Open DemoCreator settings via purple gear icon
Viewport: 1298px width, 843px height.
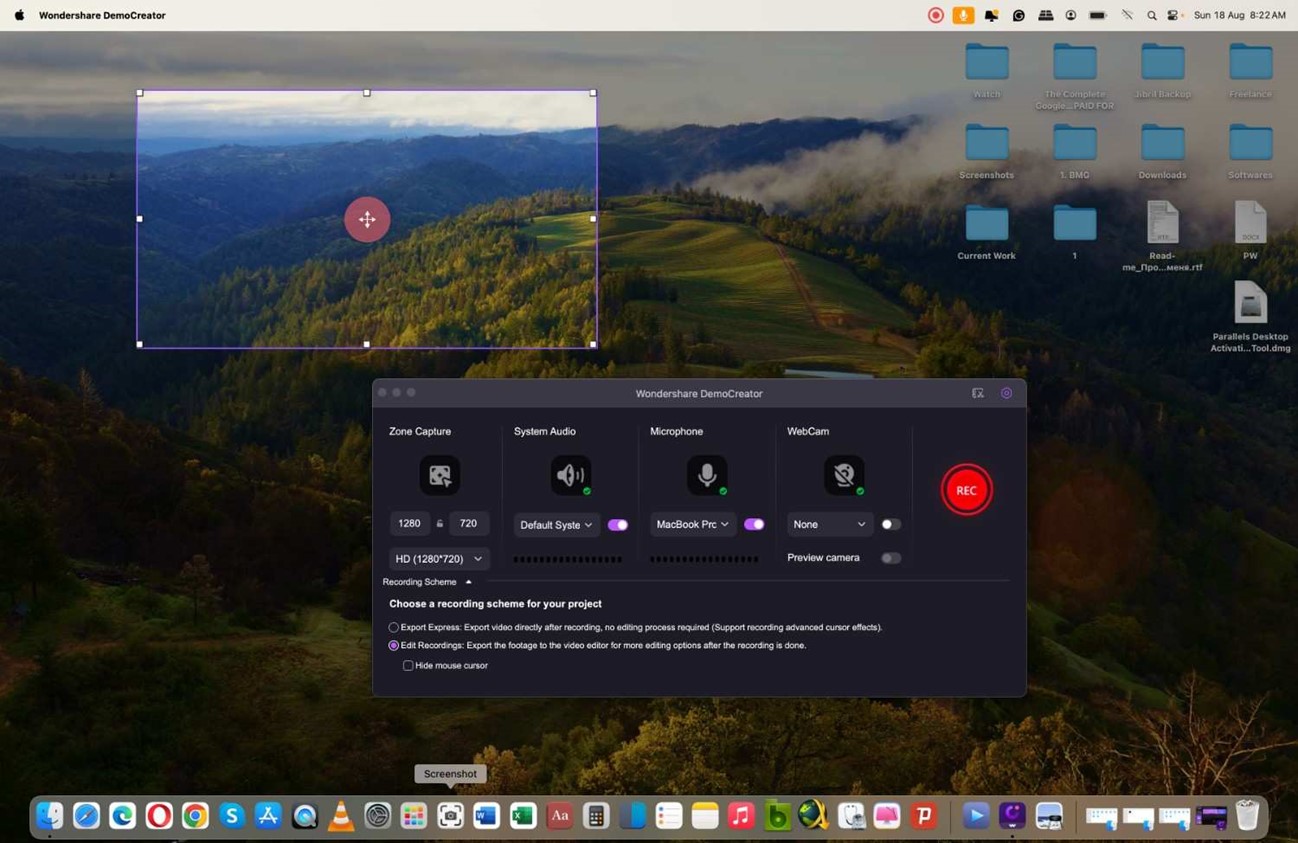pos(1006,393)
